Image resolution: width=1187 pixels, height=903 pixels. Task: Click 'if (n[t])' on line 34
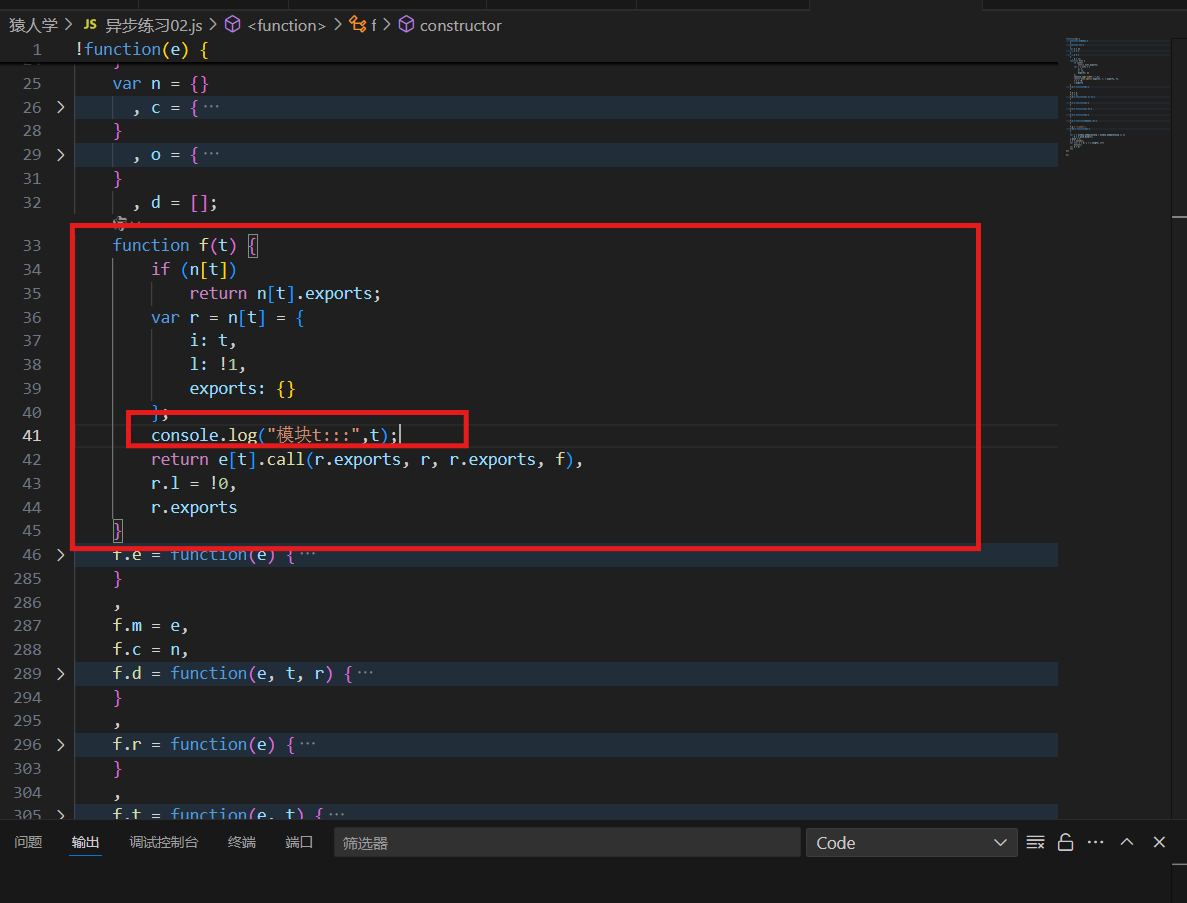(194, 269)
